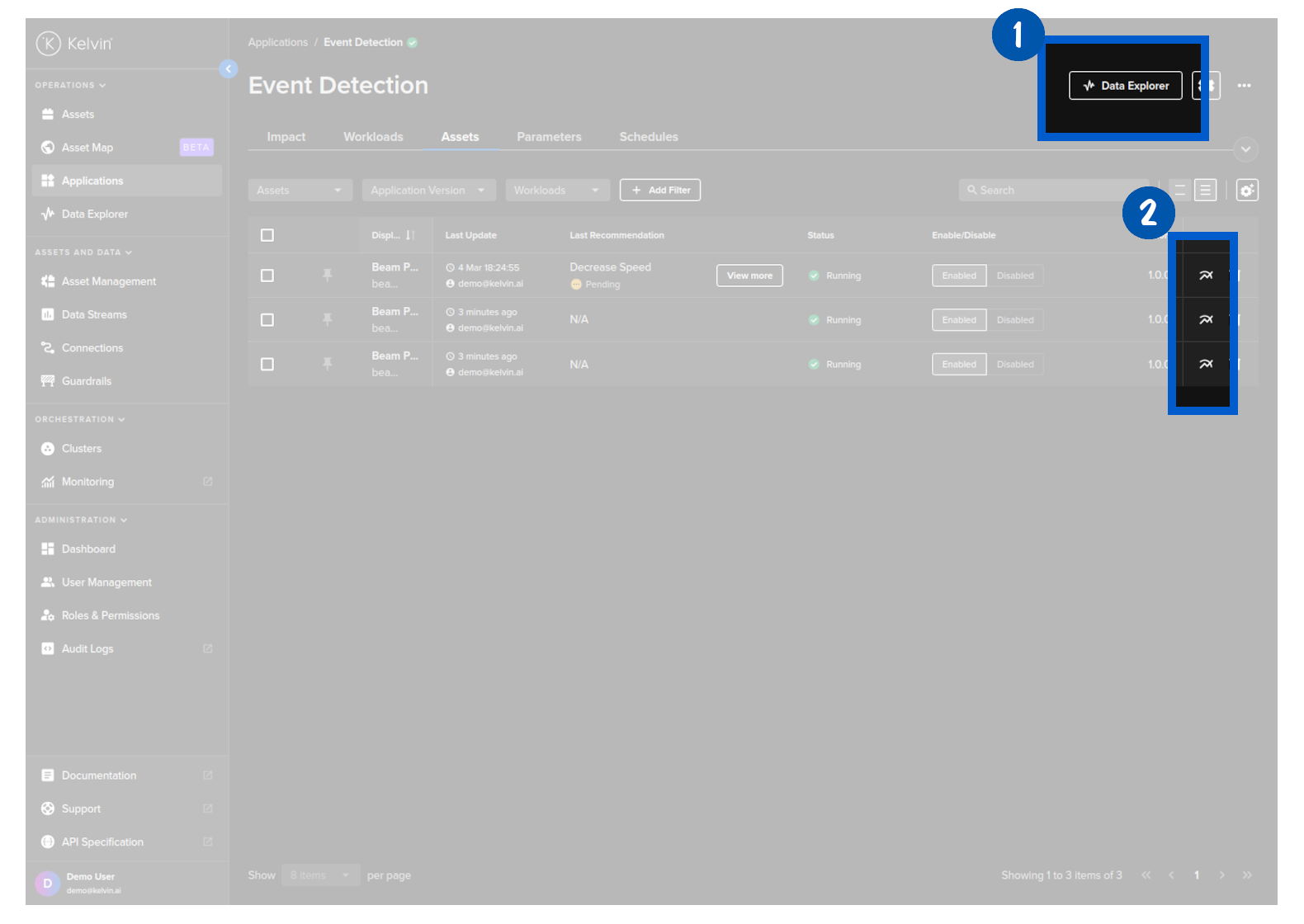The image size is (1304, 924).
Task: Pin the first Beam Pump asset row
Action: [328, 276]
